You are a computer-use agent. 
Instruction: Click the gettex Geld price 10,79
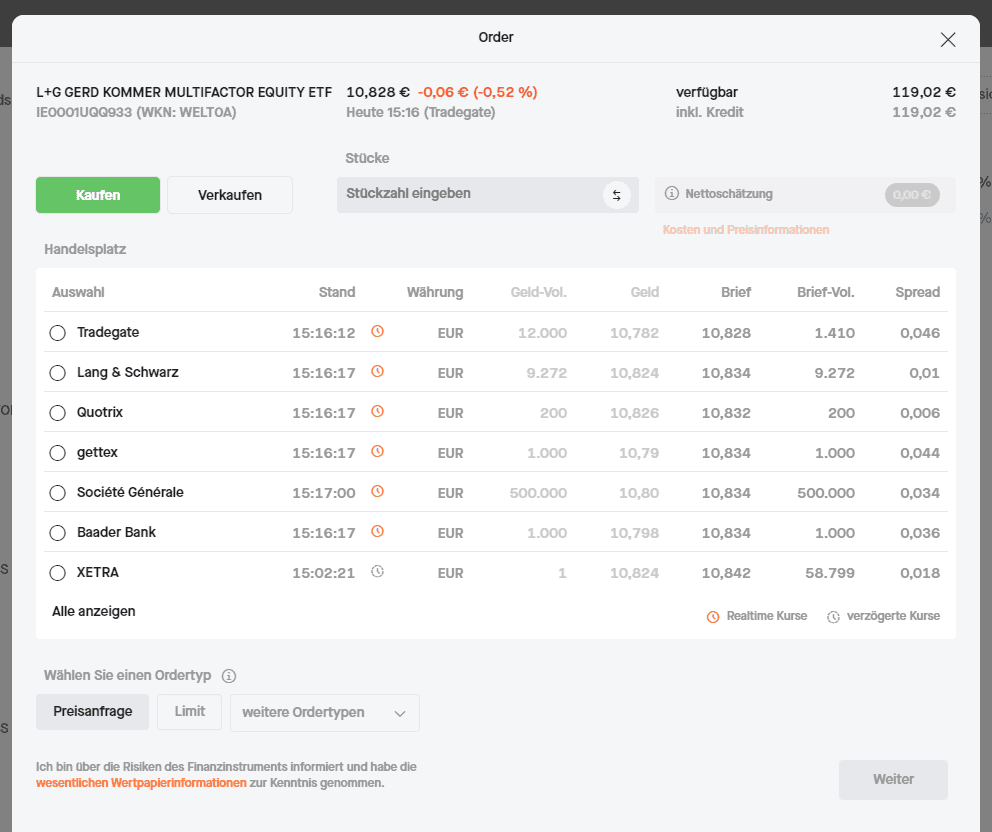[x=639, y=453]
